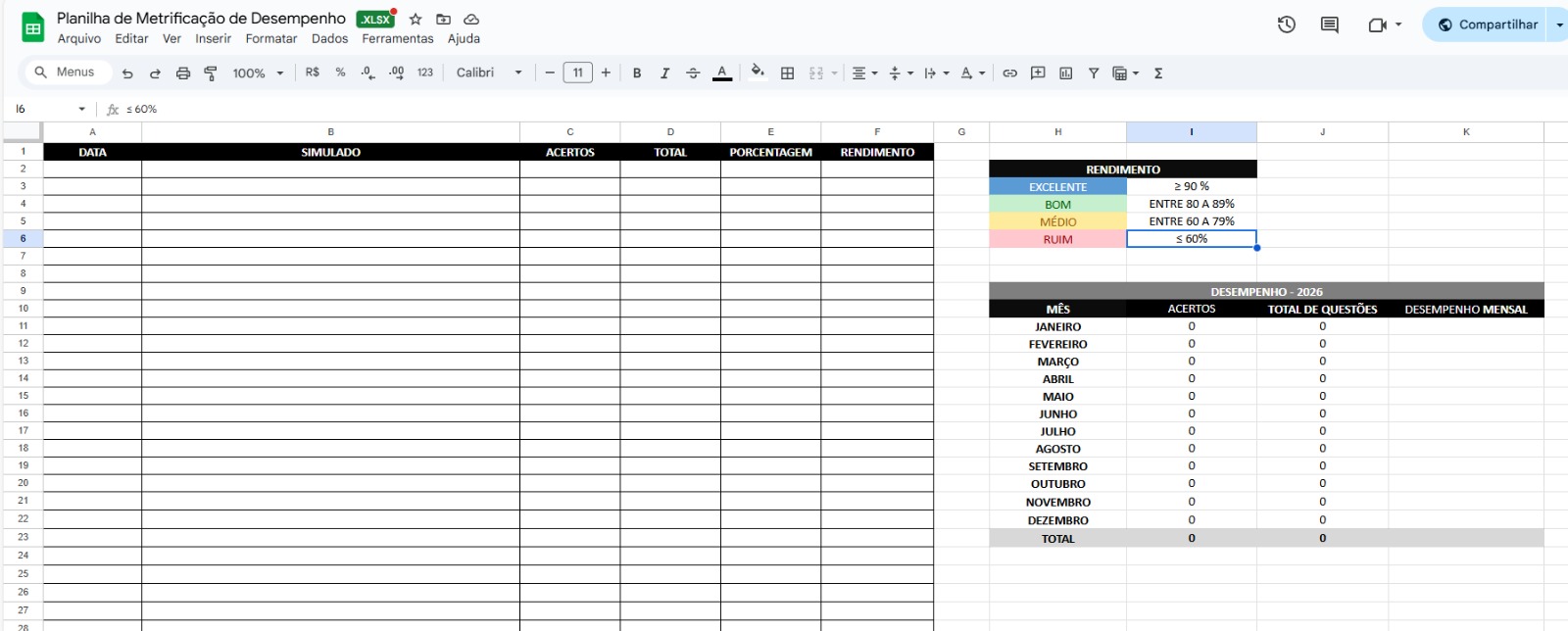This screenshot has height=631, width=1568.
Task: Click the undo icon in toolbar
Action: (127, 73)
